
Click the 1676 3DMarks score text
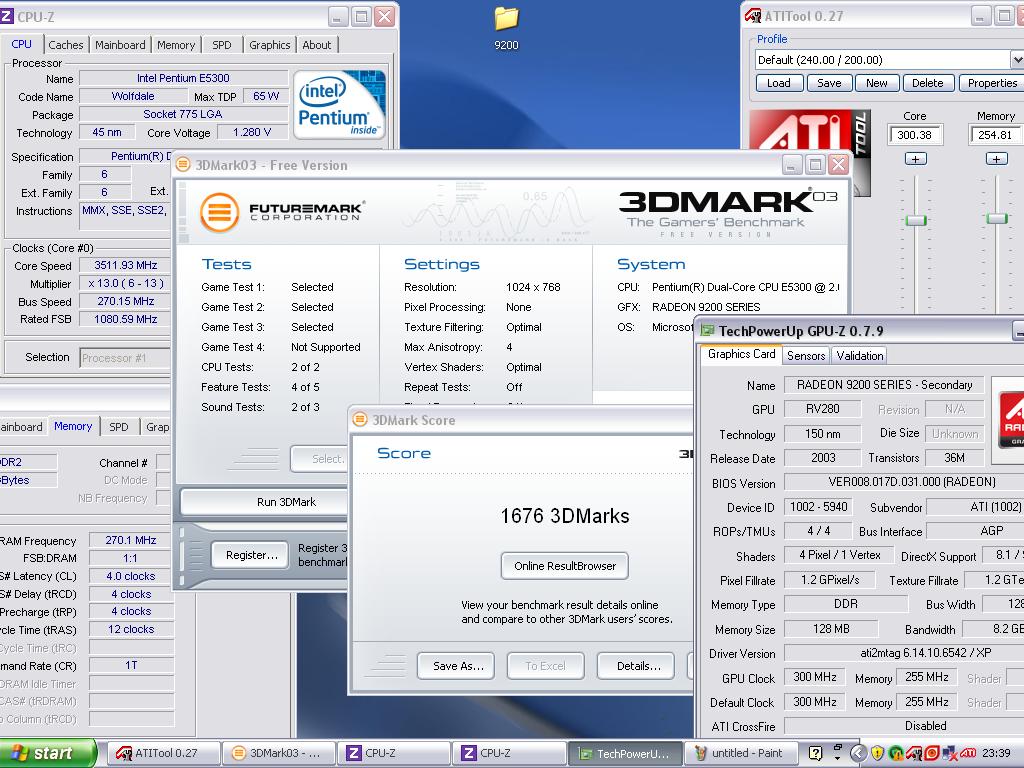pos(565,516)
